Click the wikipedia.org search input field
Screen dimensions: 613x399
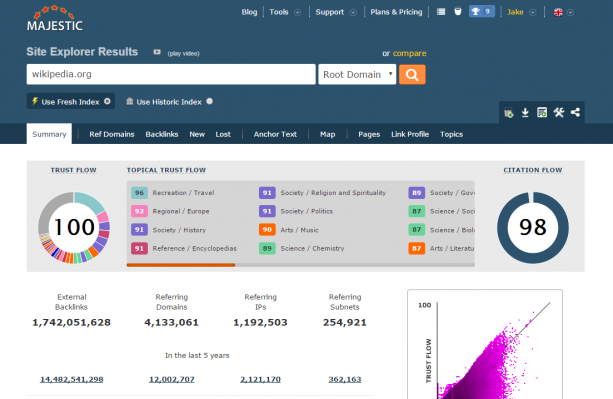pos(171,74)
